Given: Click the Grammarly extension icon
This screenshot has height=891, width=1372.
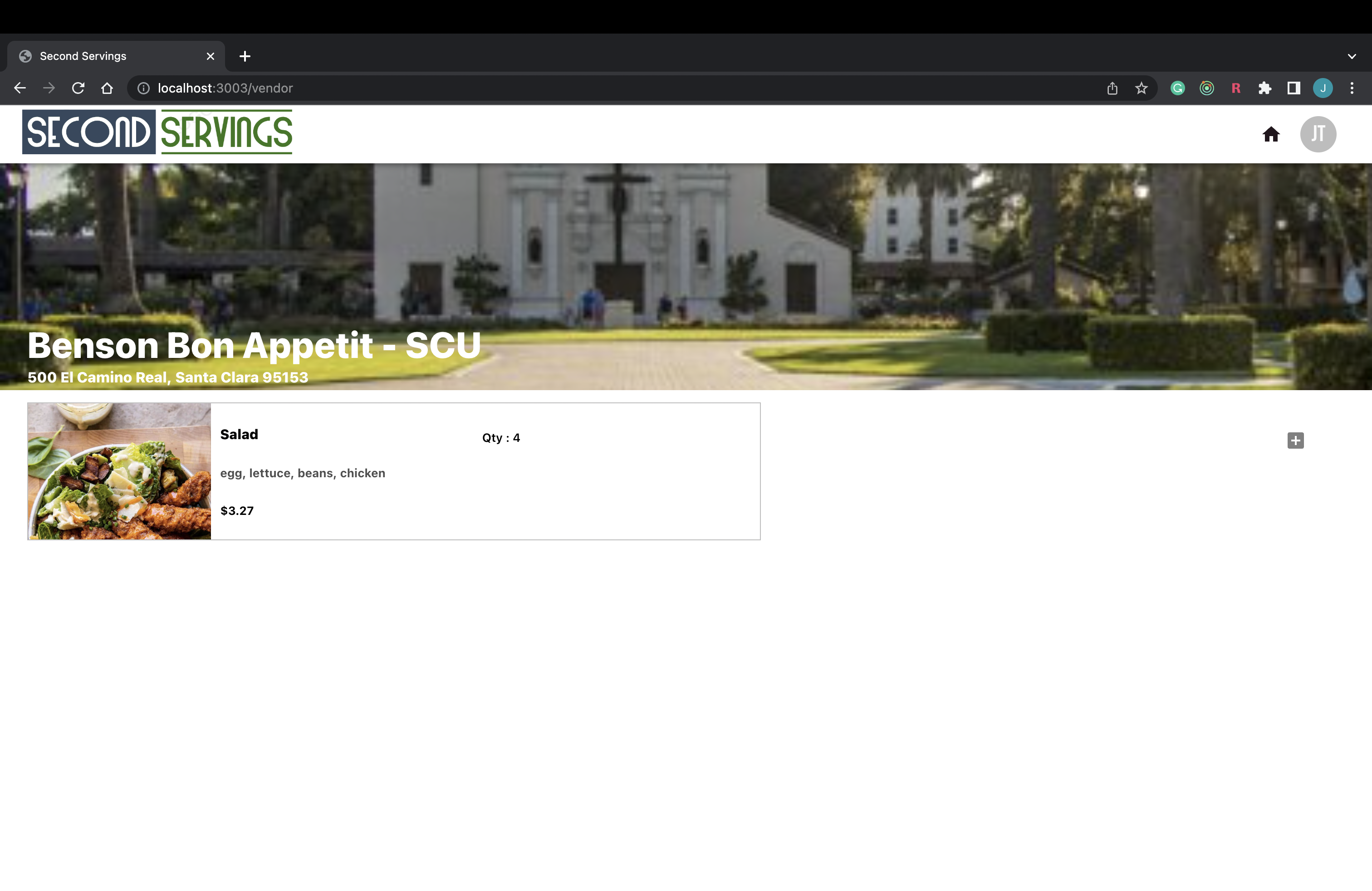Looking at the screenshot, I should pyautogui.click(x=1177, y=88).
